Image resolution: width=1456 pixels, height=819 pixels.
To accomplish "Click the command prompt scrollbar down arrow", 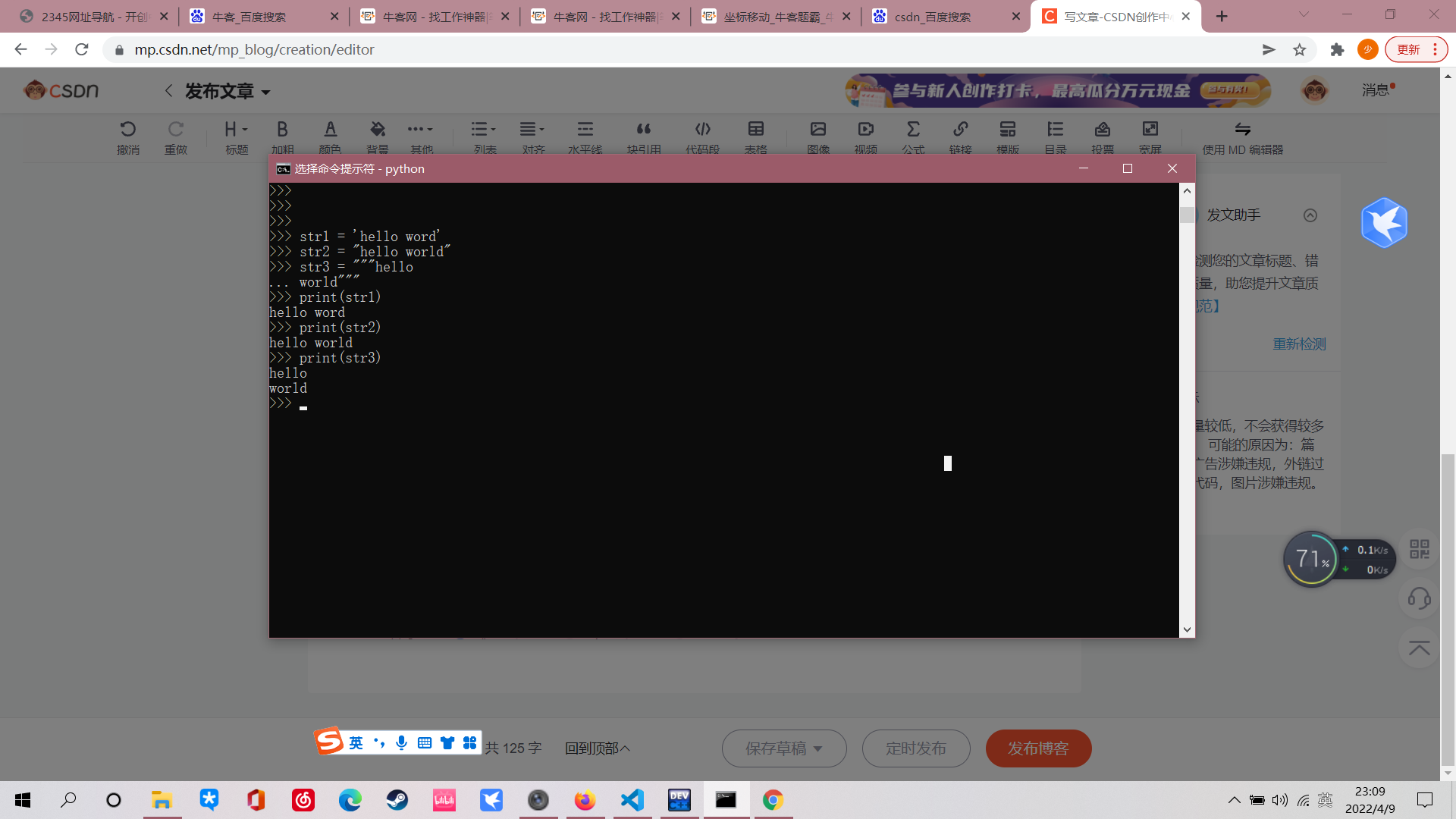I will pyautogui.click(x=1187, y=629).
